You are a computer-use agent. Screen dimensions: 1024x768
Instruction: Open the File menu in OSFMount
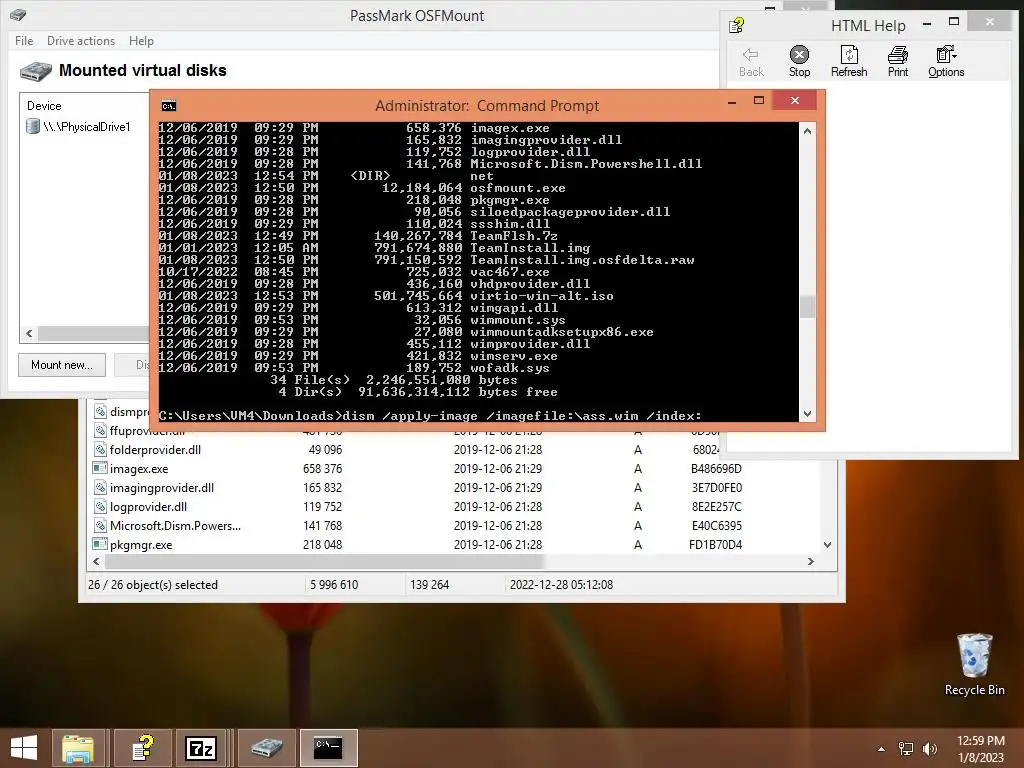point(24,40)
